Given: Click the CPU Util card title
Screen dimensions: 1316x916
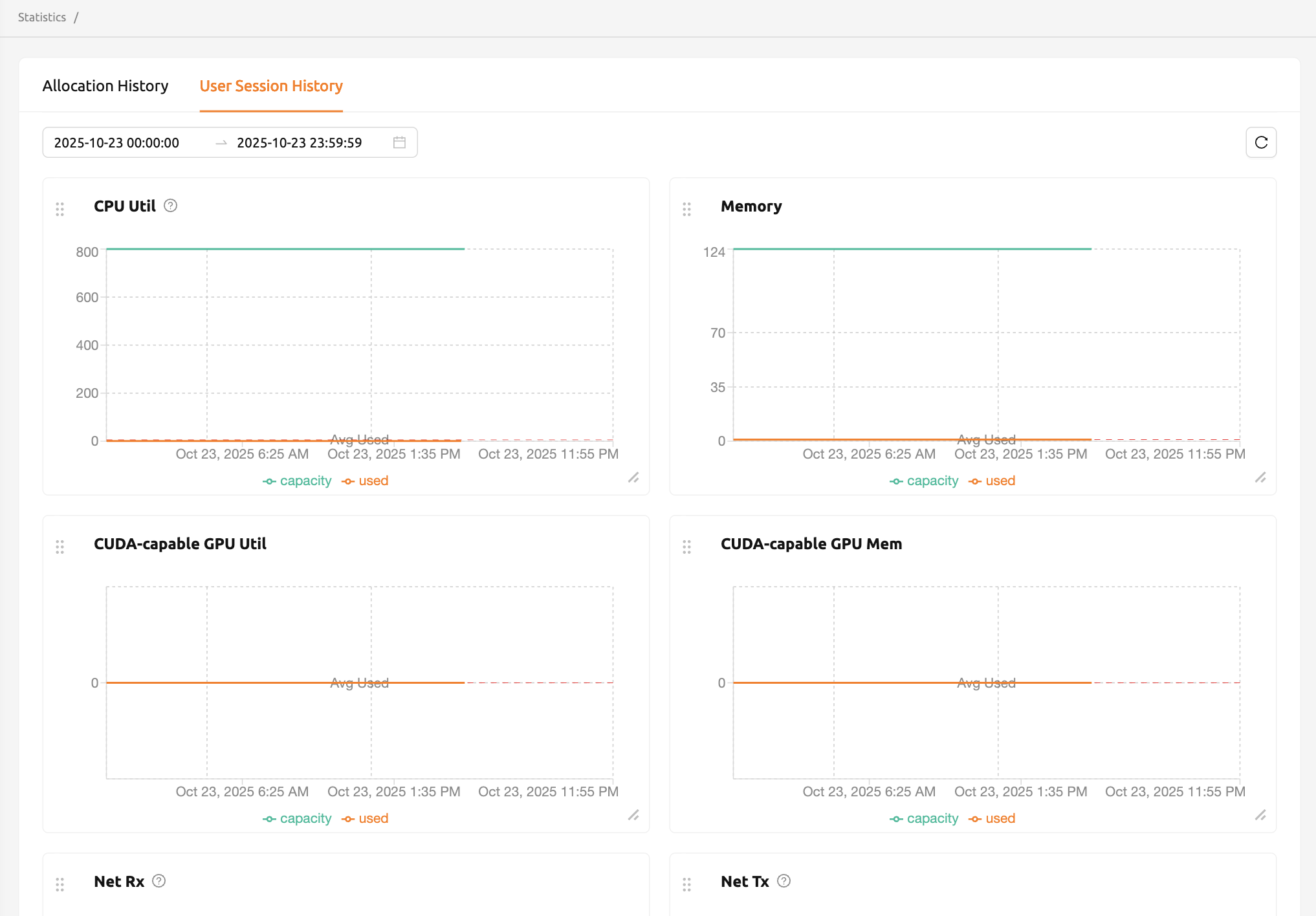Looking at the screenshot, I should [x=125, y=206].
